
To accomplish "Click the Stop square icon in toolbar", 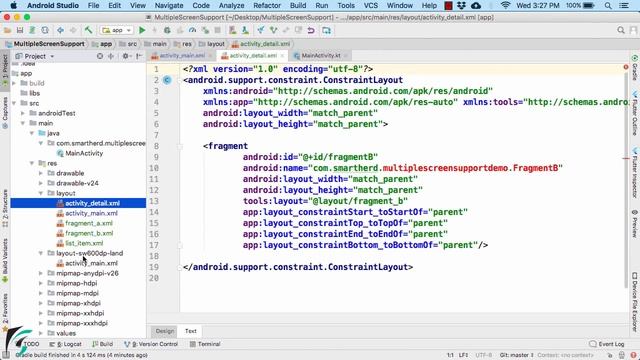I will 218,30.
